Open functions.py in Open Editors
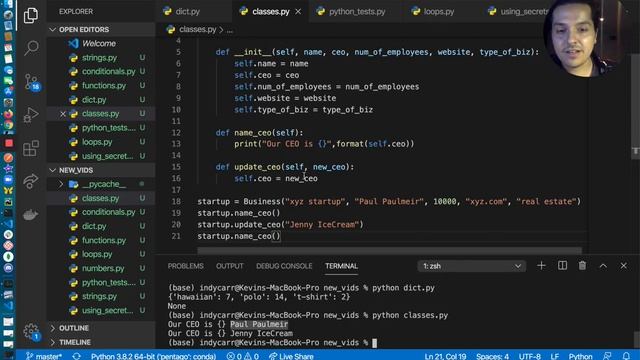This screenshot has width=640, height=360. coord(104,86)
